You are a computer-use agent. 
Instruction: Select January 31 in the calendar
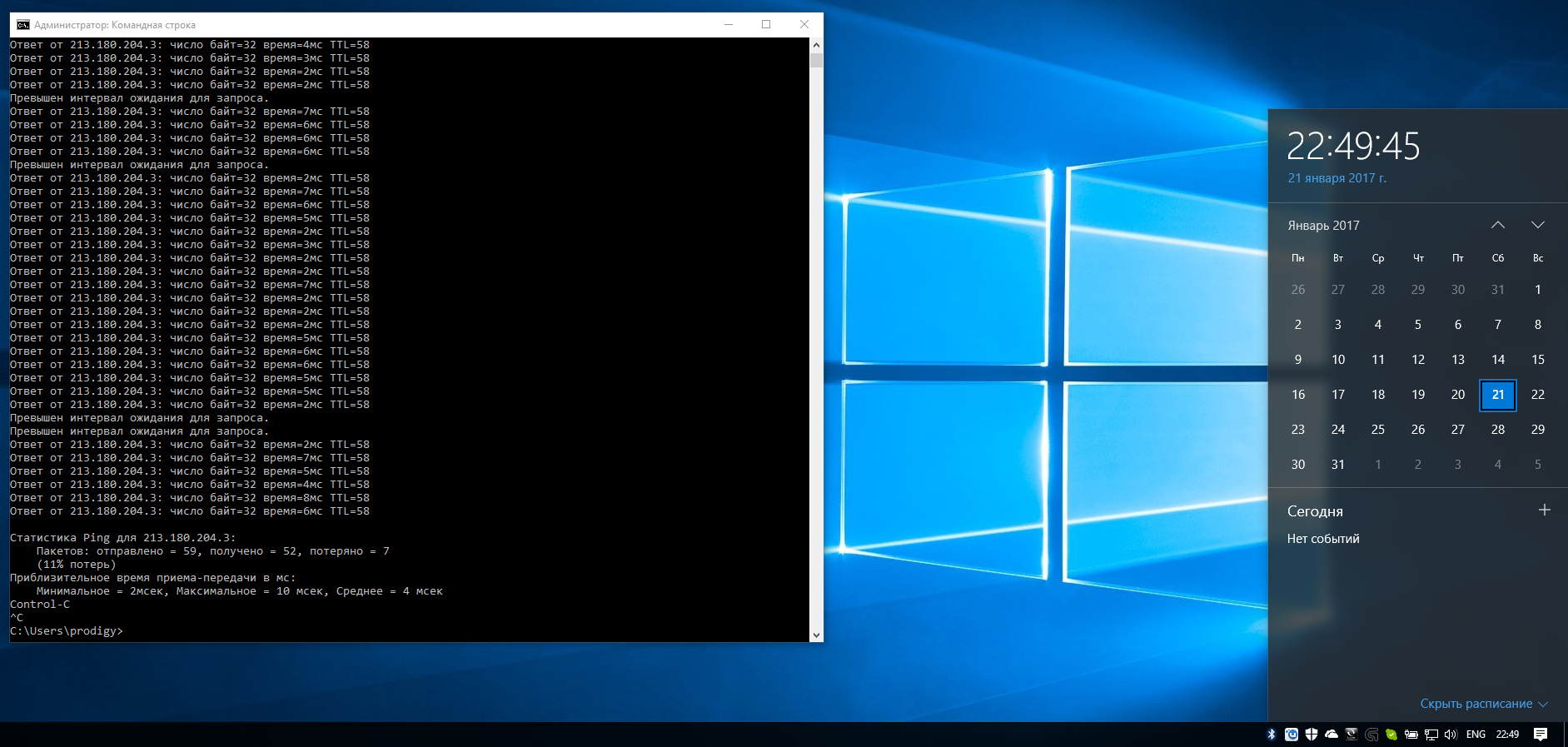(x=1338, y=465)
